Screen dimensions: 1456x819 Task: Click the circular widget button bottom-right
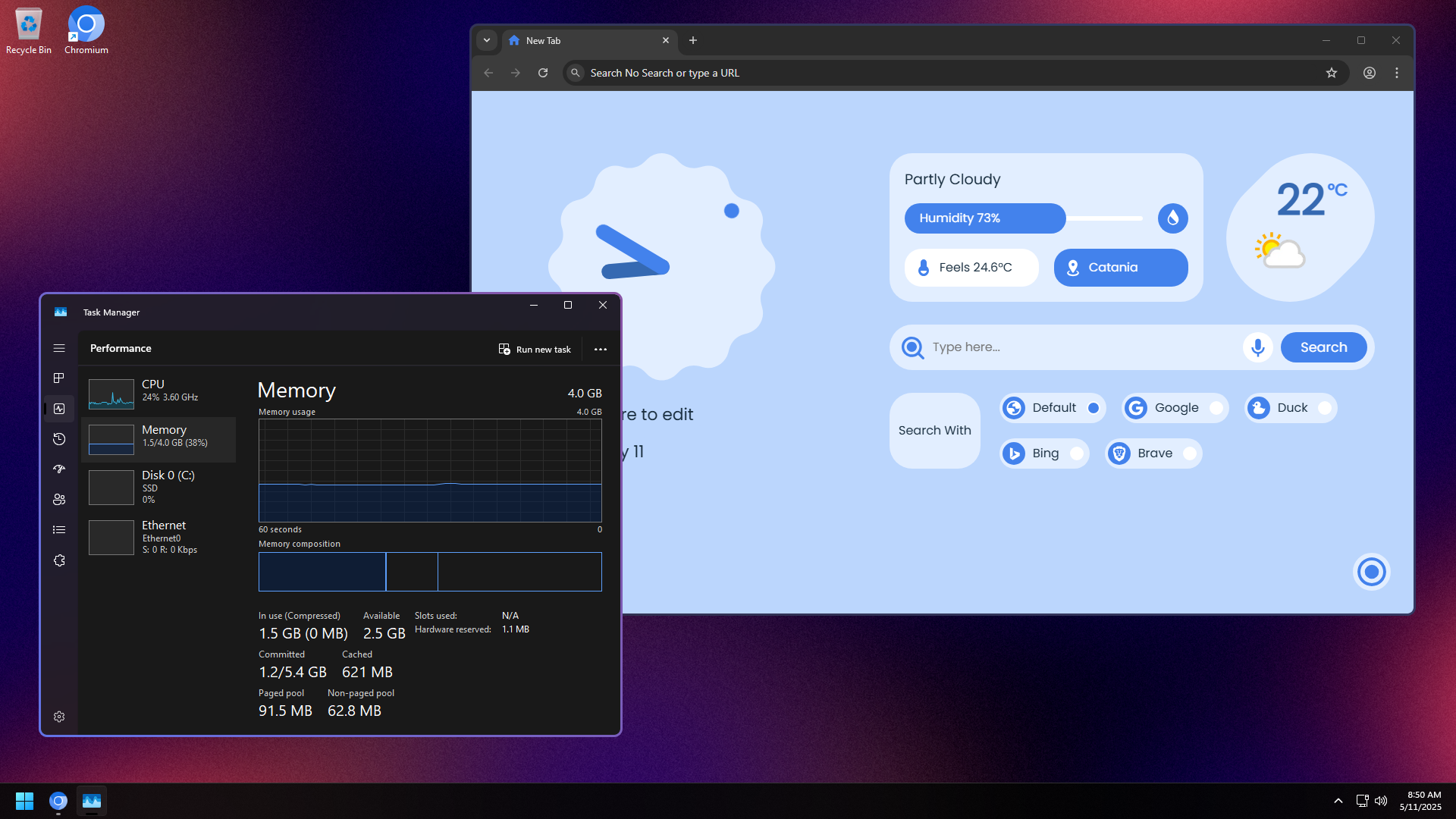coord(1371,572)
